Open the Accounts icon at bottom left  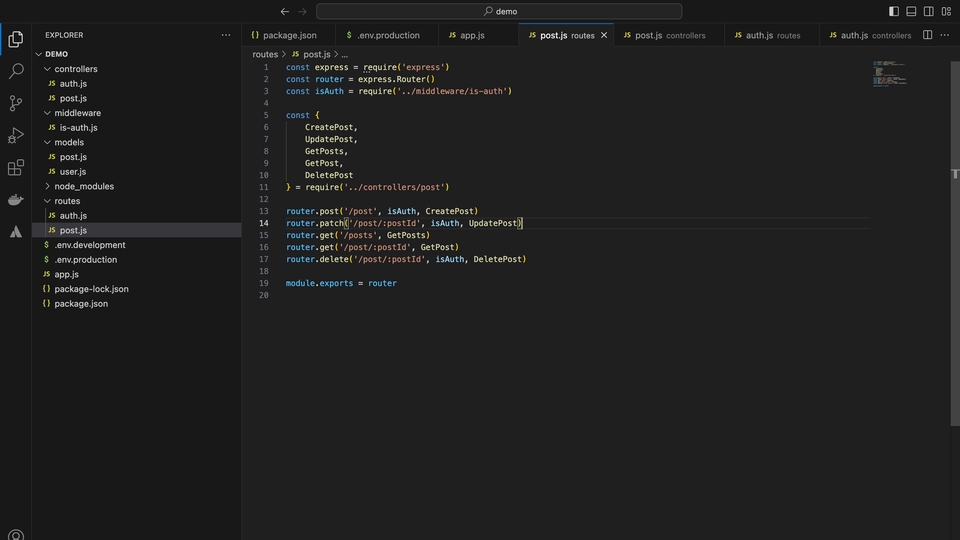point(16,534)
